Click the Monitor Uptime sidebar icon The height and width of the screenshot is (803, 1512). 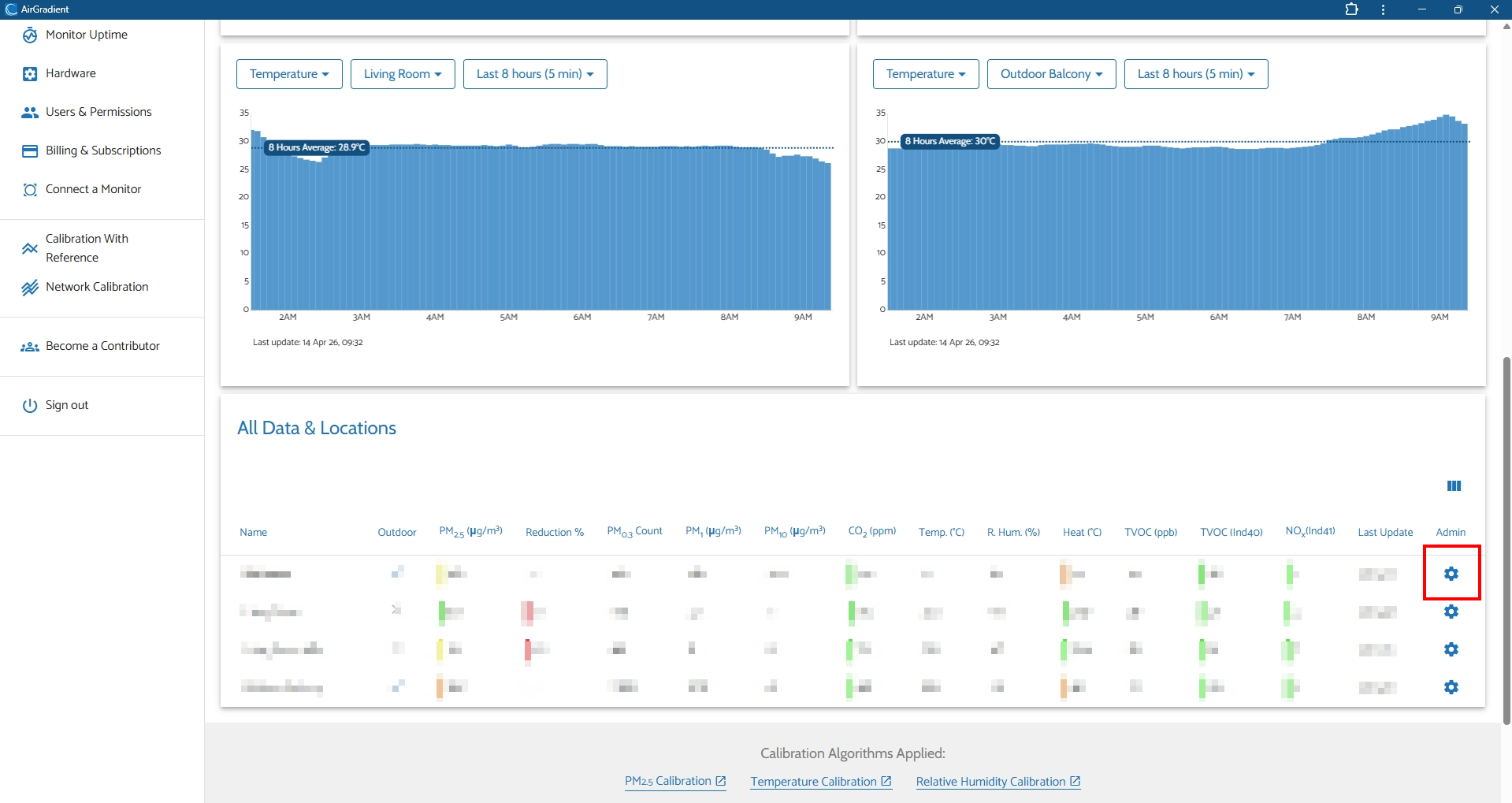click(x=30, y=35)
